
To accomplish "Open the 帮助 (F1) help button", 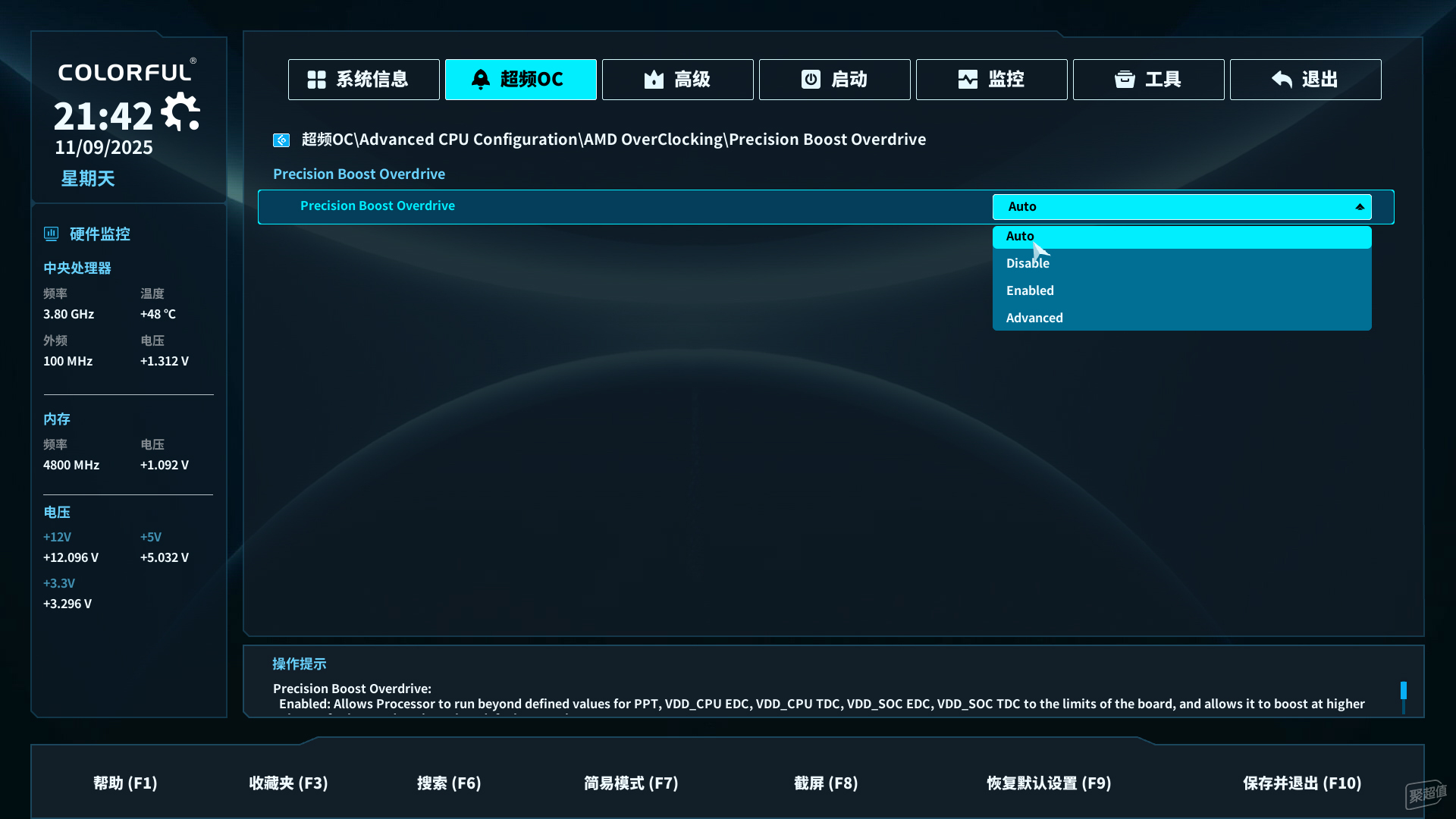I will pos(125,783).
